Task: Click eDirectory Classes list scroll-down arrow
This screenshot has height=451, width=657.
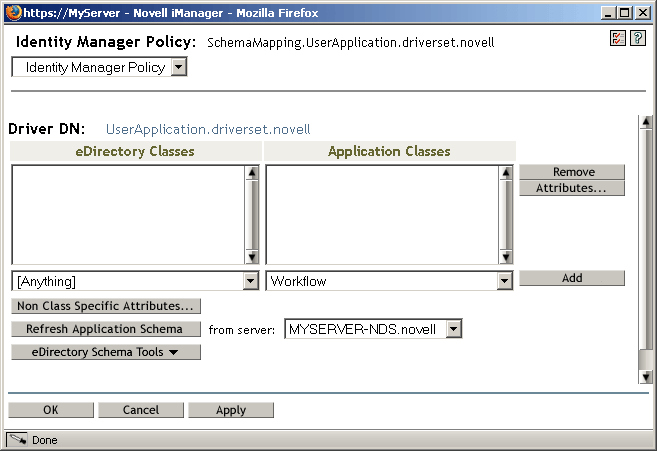Action: [252, 257]
